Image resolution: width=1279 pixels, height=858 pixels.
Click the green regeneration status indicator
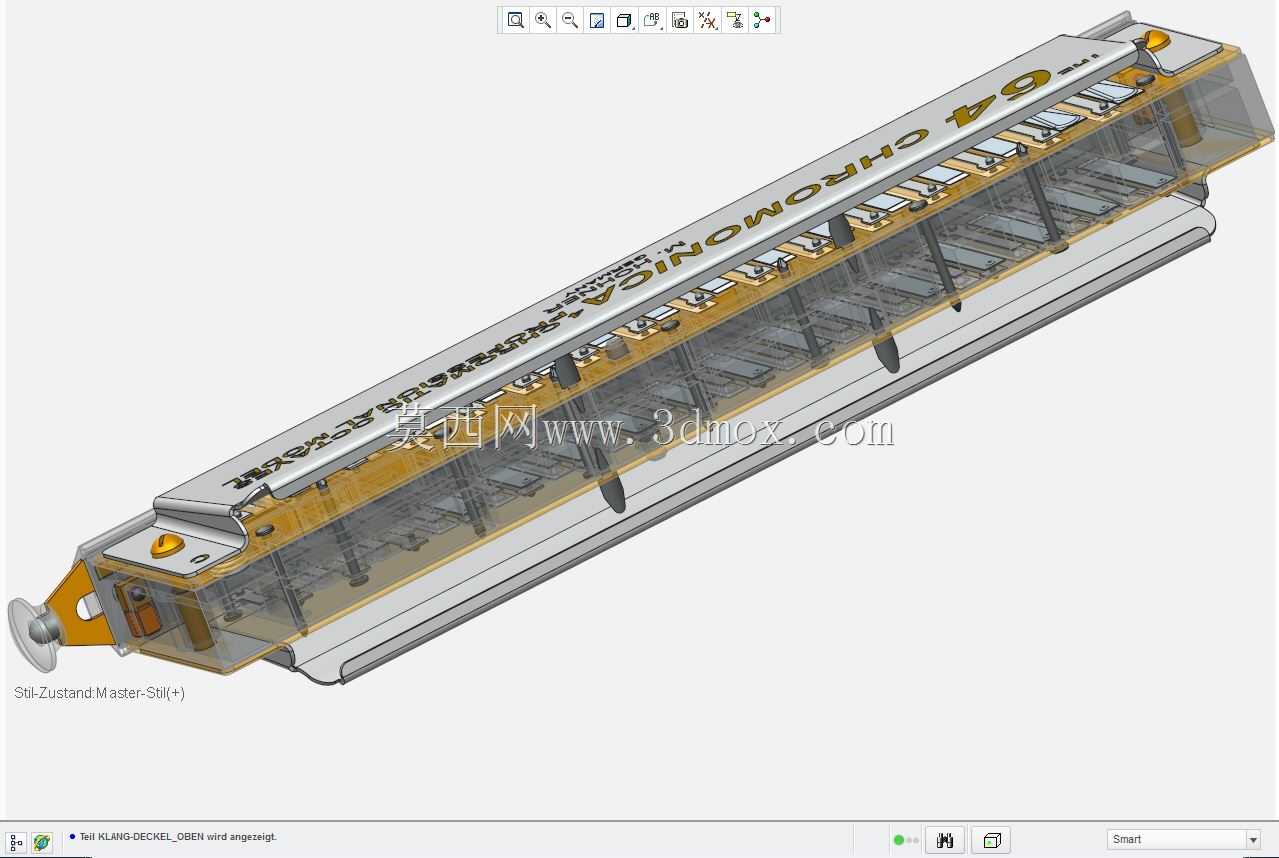click(x=898, y=840)
